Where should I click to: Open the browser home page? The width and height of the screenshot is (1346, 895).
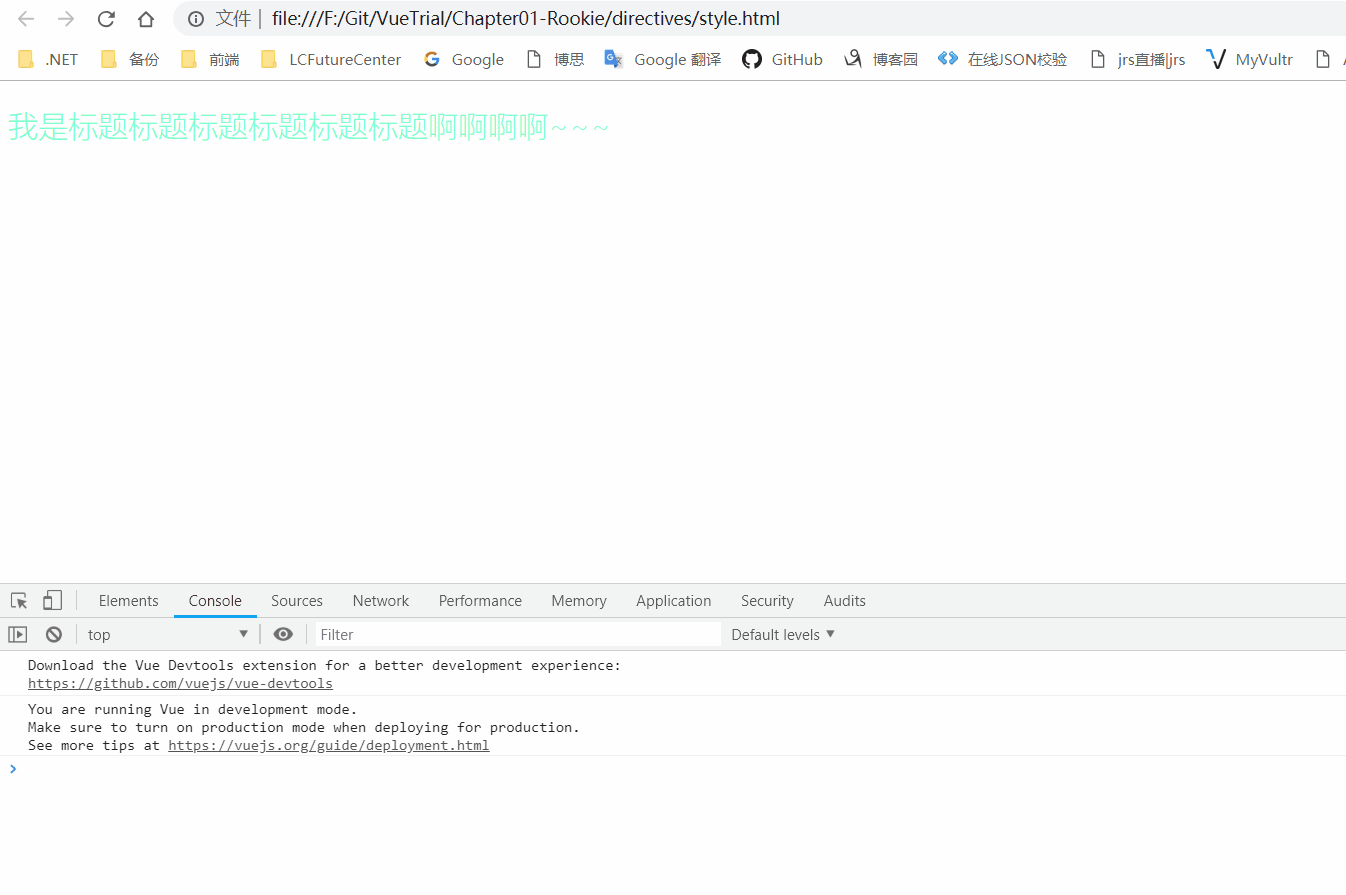click(146, 19)
